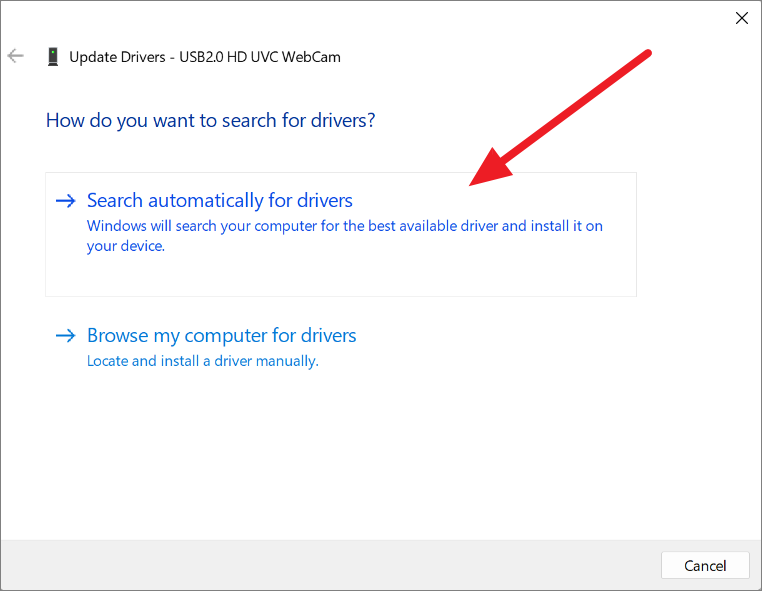Screen dimensions: 762x591
Task: Click the arrow beside Browse my computer
Action: coord(66,335)
